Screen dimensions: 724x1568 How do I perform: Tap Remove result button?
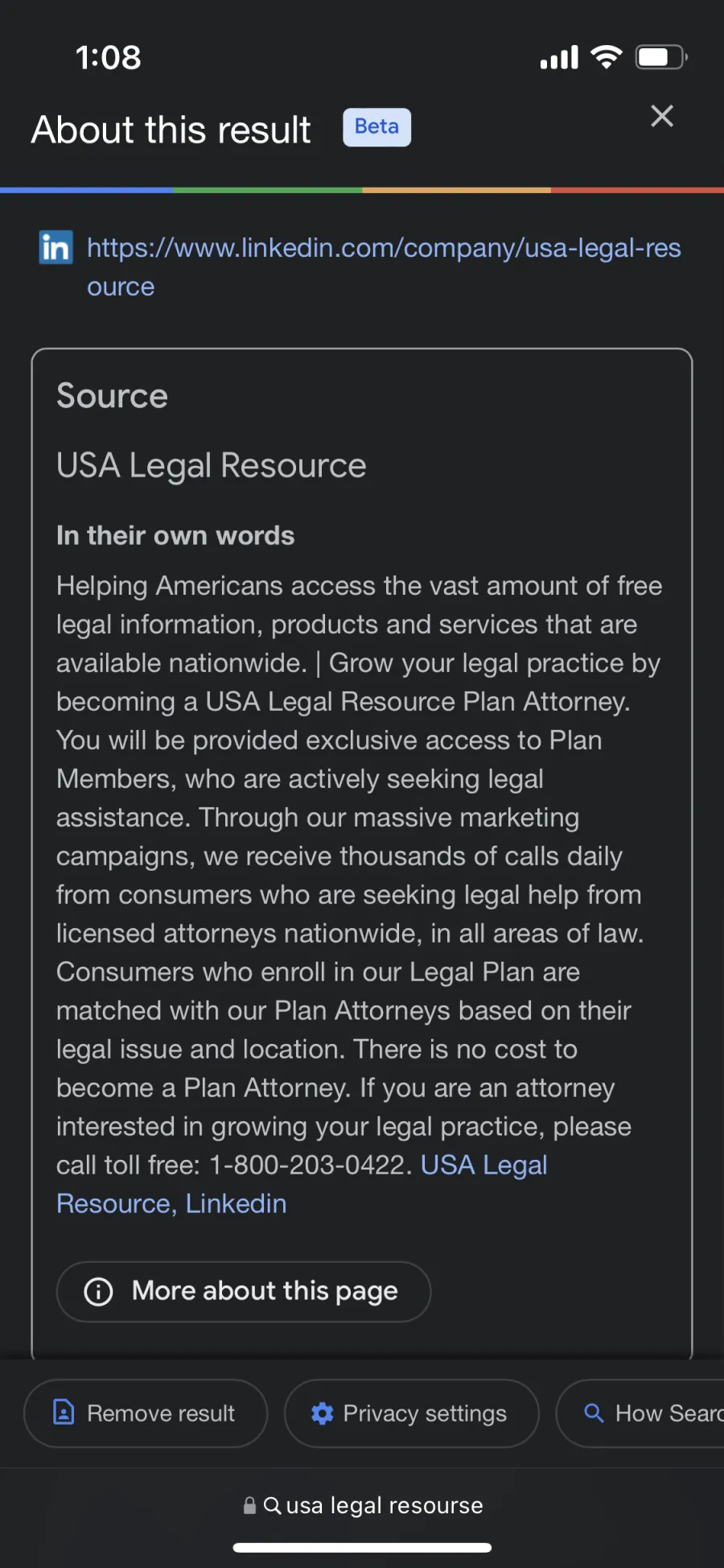pyautogui.click(x=146, y=1413)
